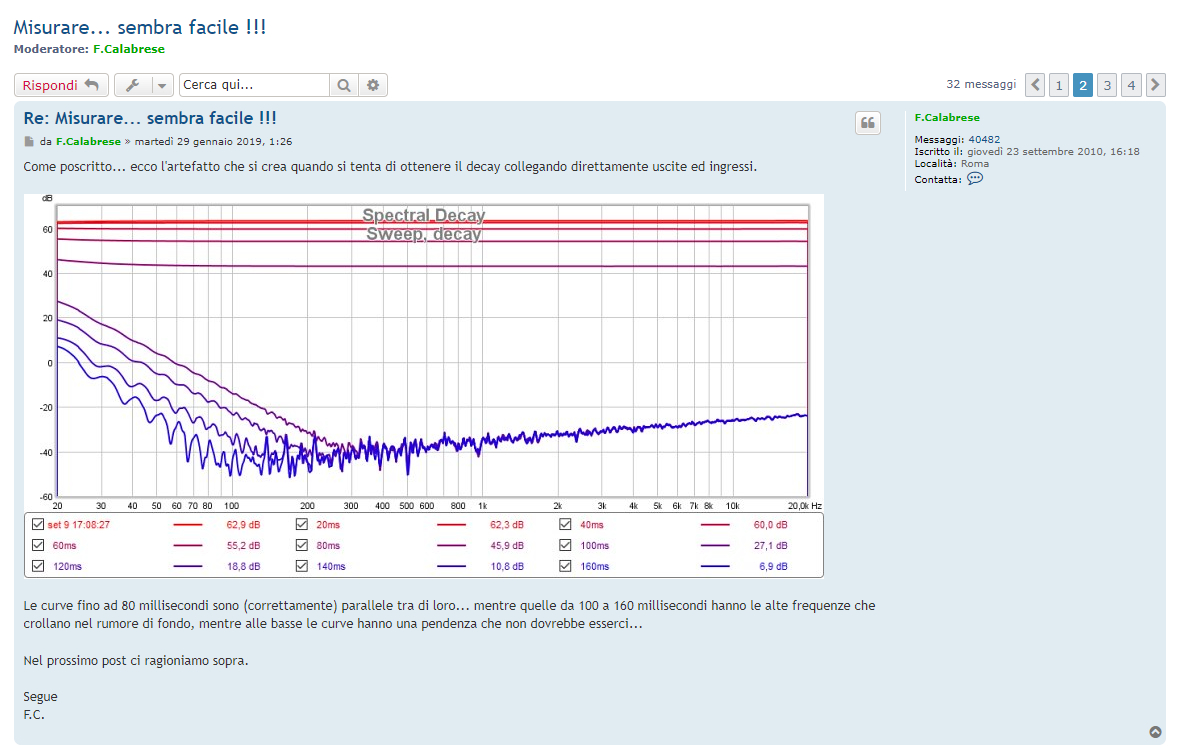Toggle the 80ms curve checkbox
The image size is (1178, 748).
[301, 545]
